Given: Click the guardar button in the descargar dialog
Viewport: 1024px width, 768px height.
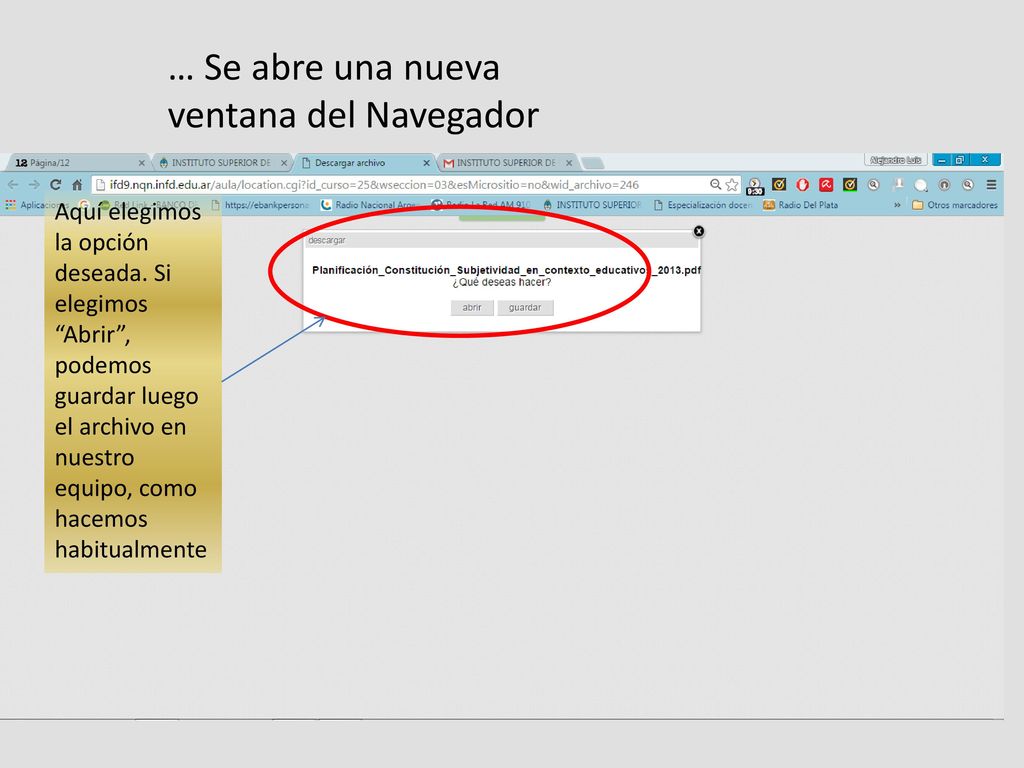Looking at the screenshot, I should [x=525, y=308].
